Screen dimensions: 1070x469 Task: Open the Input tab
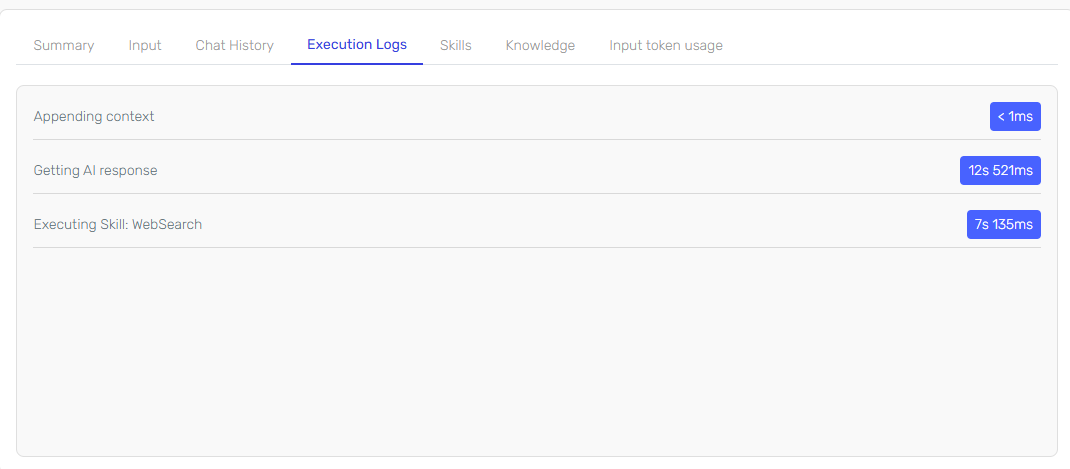[145, 46]
